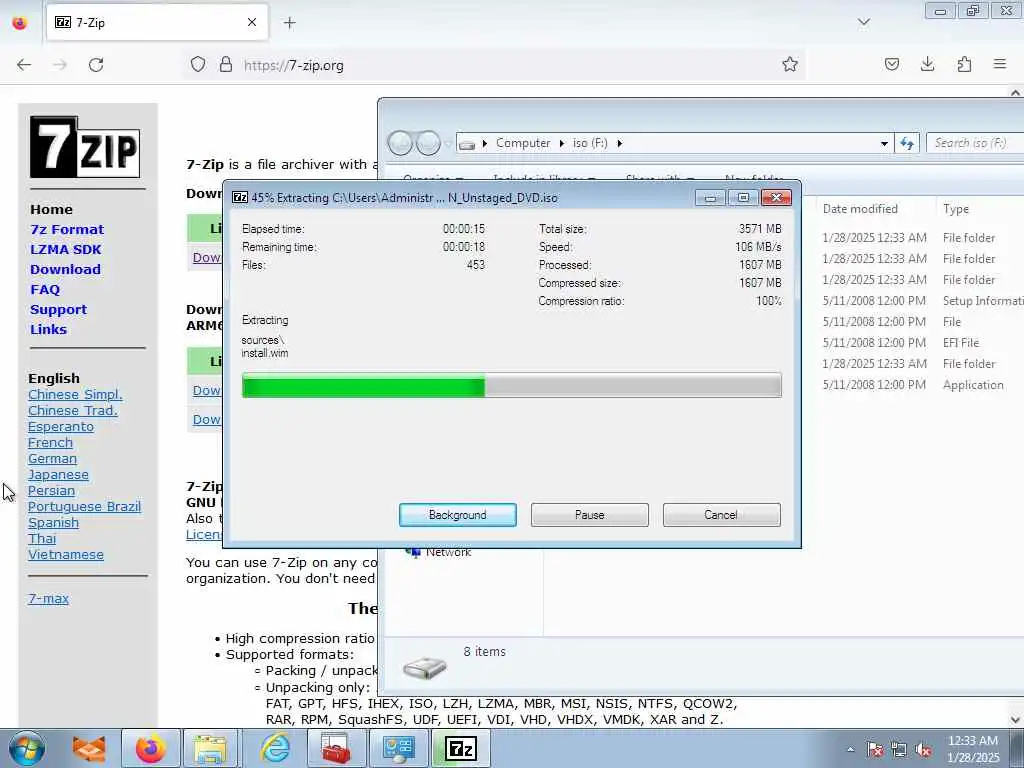Go back using Firefox back arrow

click(x=24, y=65)
